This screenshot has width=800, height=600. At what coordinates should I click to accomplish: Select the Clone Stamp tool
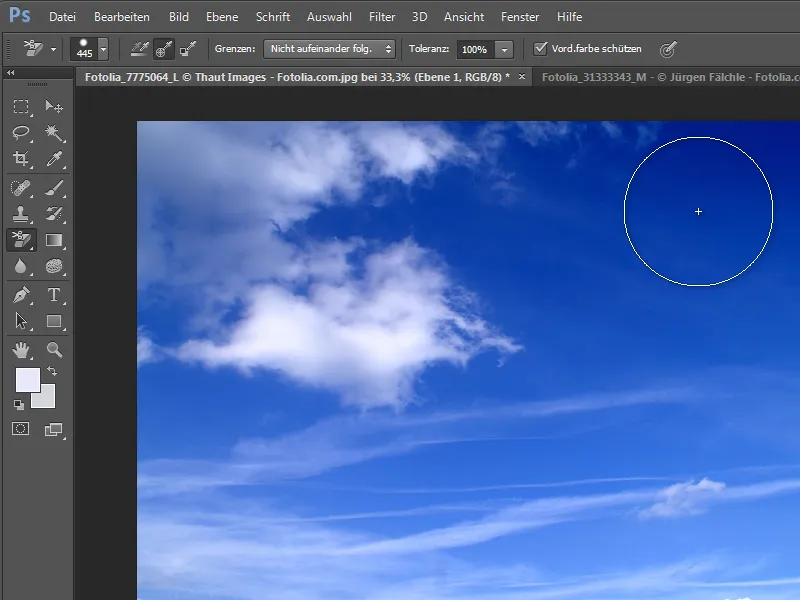21,214
